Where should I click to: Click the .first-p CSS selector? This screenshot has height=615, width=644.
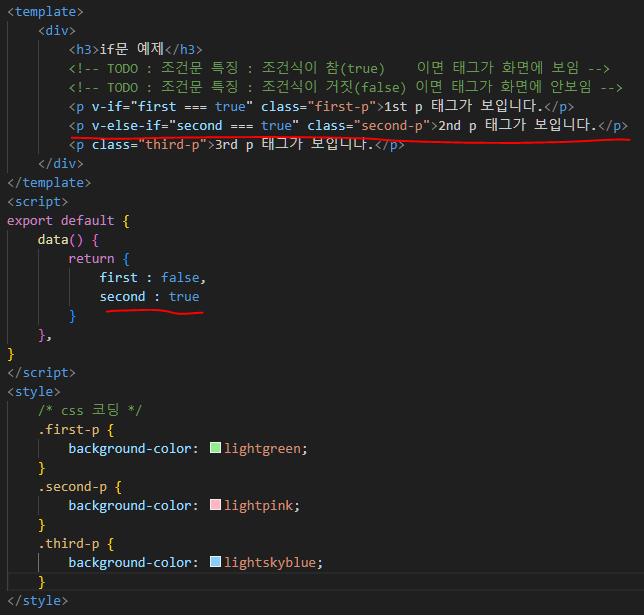(69, 429)
